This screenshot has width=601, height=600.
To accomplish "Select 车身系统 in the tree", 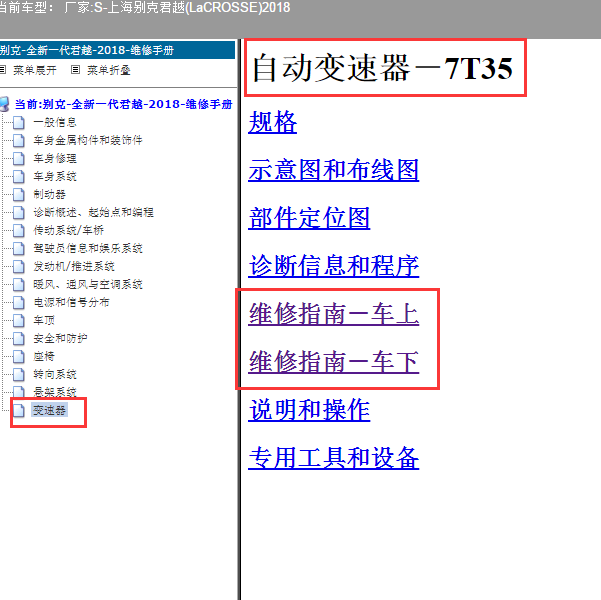I will pyautogui.click(x=55, y=176).
